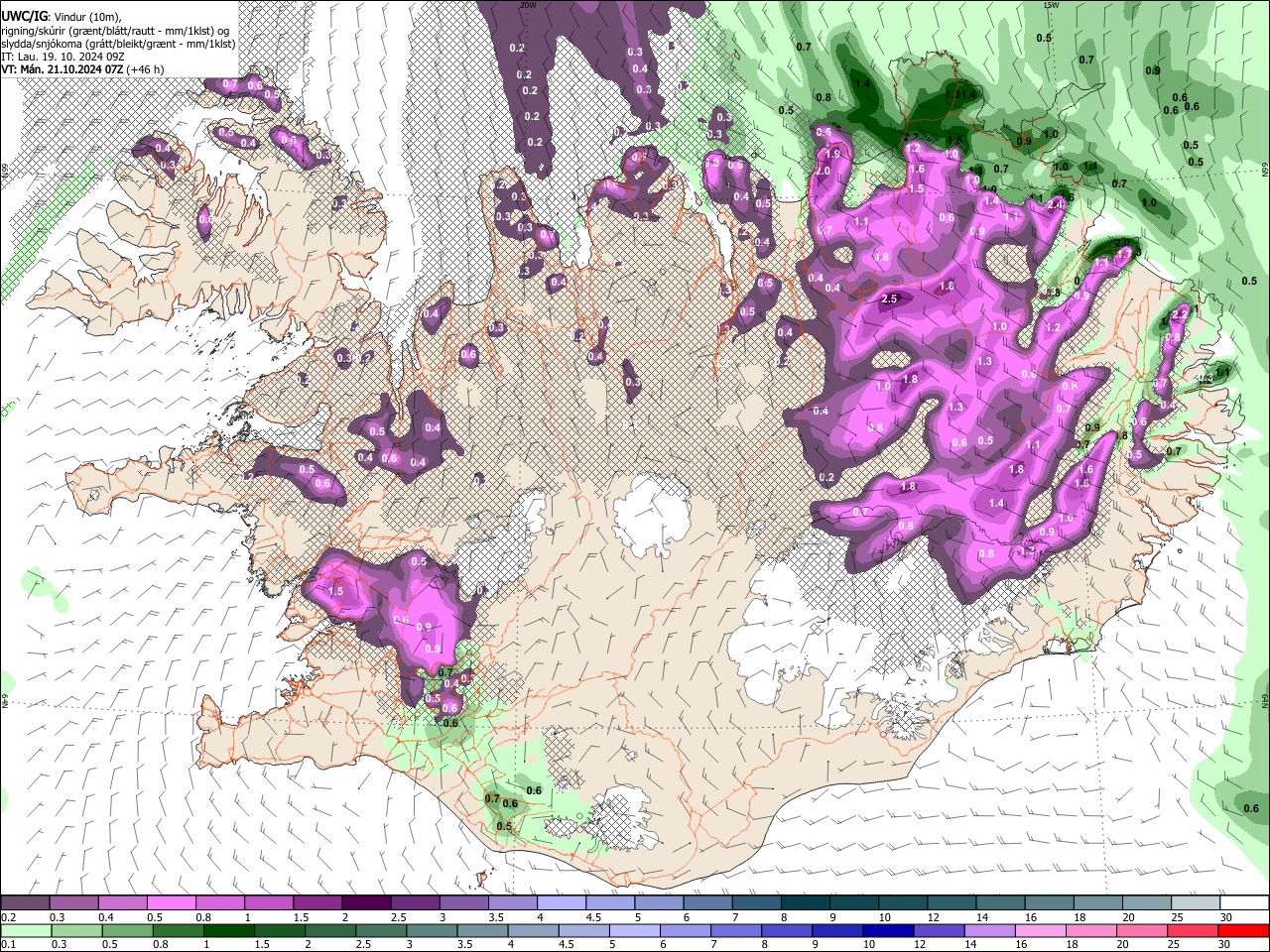Click the '15W' longitude label
Screen dimensions: 1270x952
(1051, 5)
